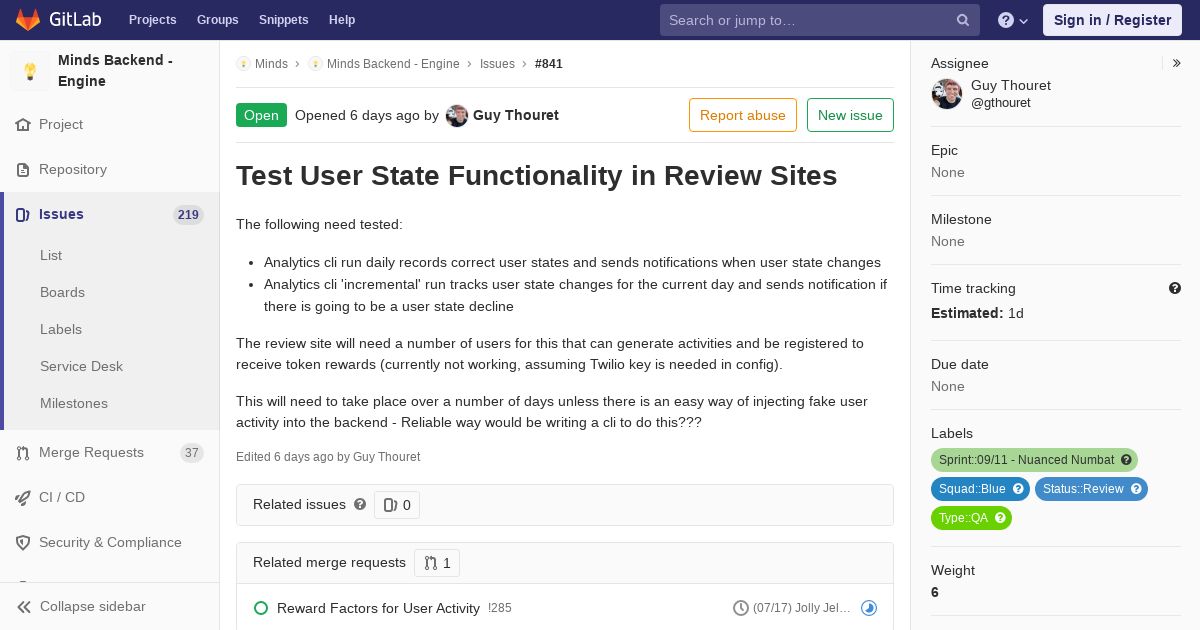Click the Sprint label help icon
Screen dimensions: 1200x630
[1126, 460]
